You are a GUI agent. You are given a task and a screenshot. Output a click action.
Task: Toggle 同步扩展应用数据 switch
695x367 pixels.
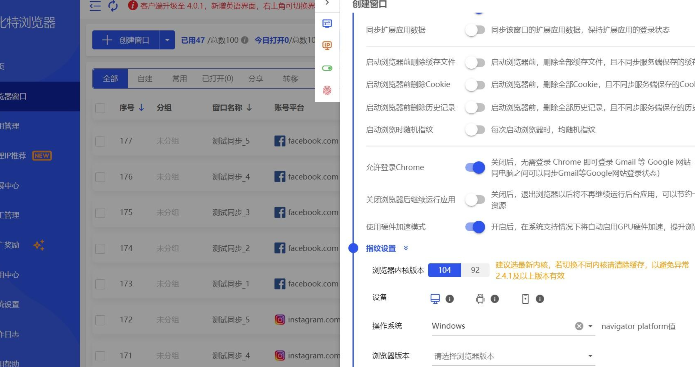click(475, 30)
